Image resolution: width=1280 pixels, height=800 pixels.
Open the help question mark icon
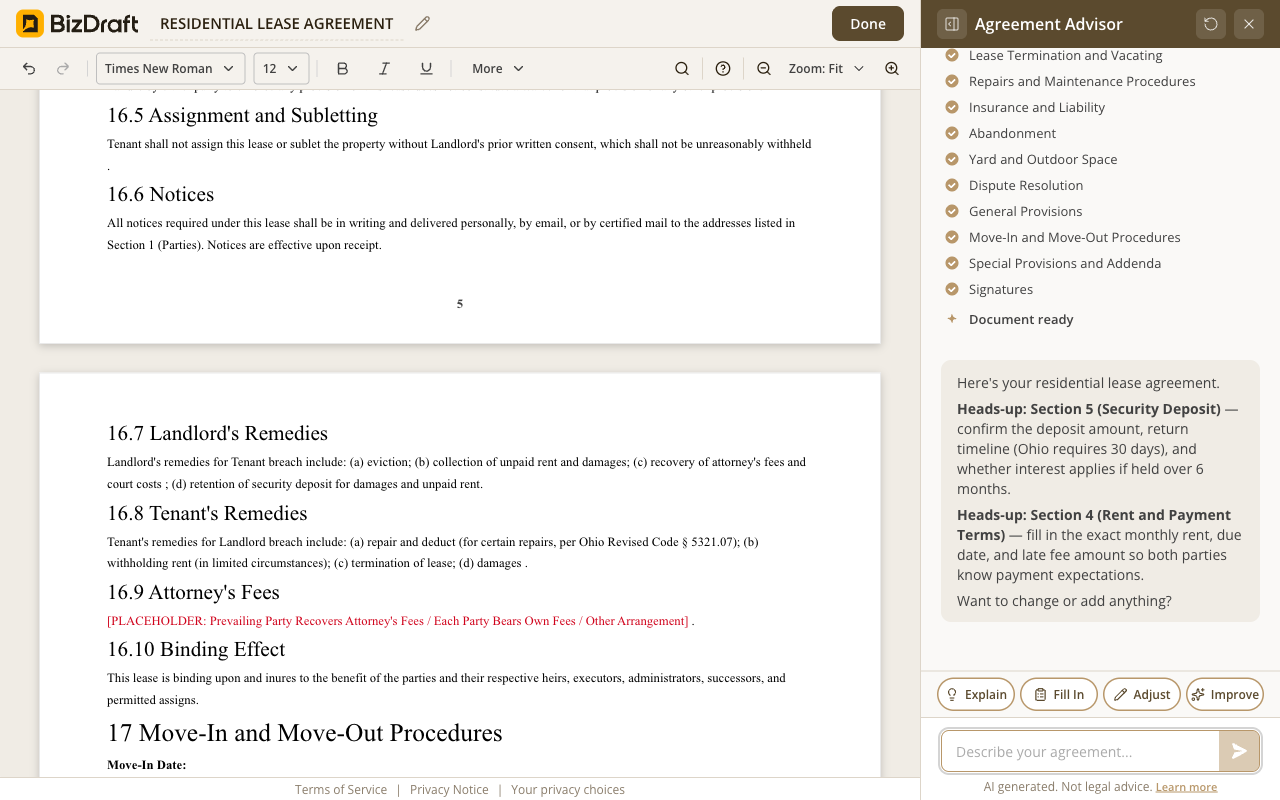(723, 68)
